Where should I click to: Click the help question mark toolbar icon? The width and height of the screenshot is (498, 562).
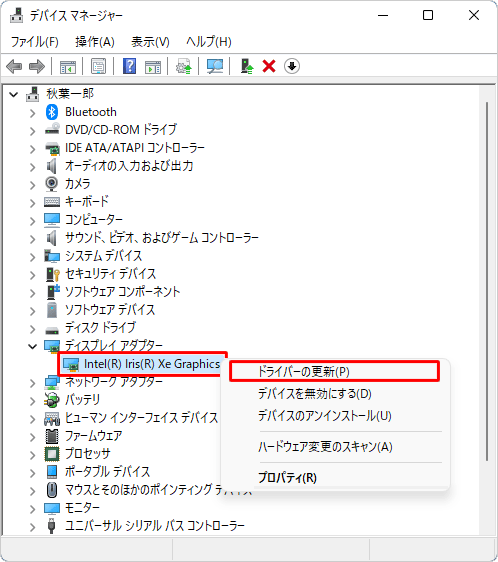[129, 66]
